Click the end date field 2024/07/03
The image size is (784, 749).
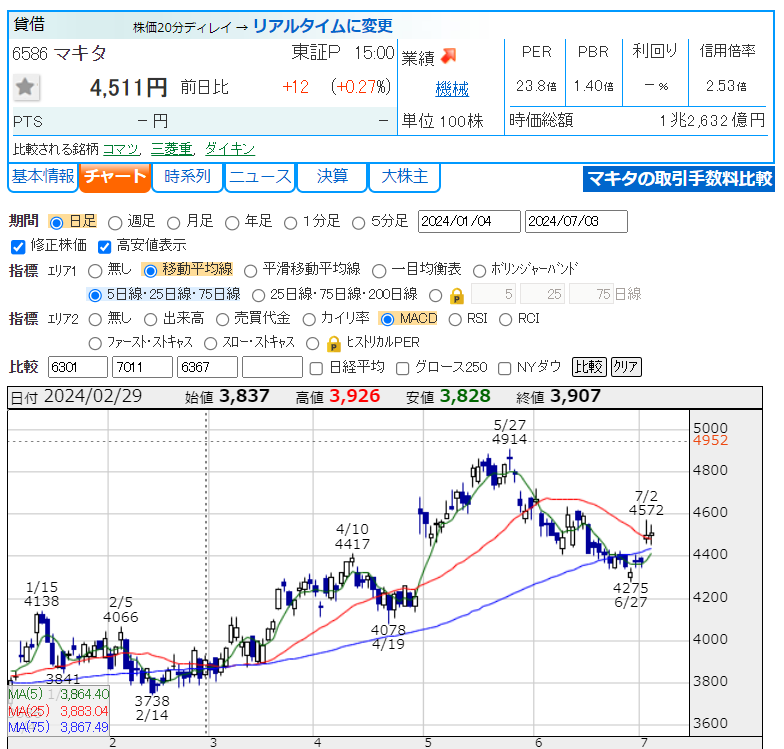(x=576, y=222)
